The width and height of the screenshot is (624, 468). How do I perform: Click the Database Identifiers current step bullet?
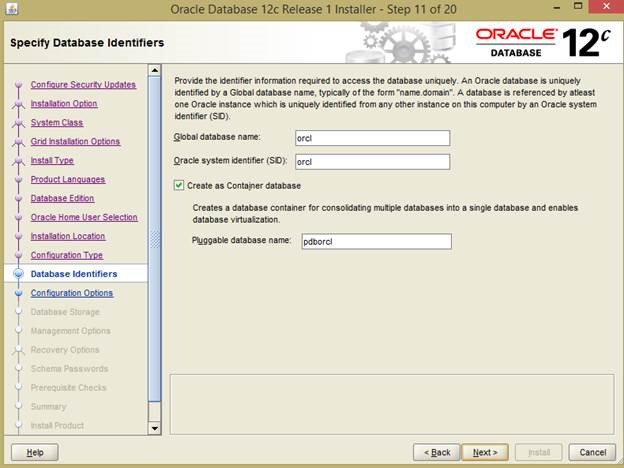(x=18, y=273)
